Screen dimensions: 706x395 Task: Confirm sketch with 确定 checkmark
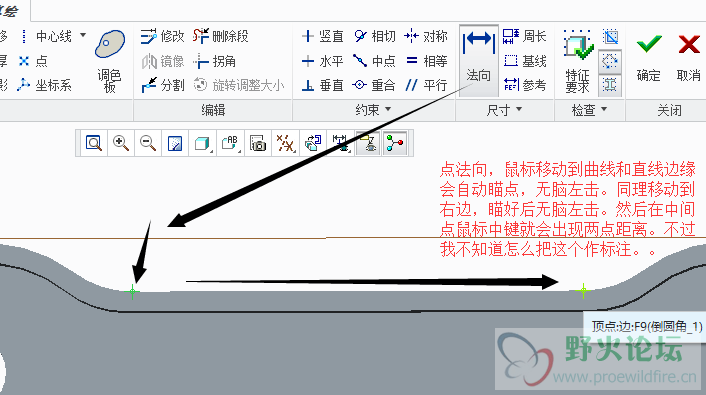(648, 58)
